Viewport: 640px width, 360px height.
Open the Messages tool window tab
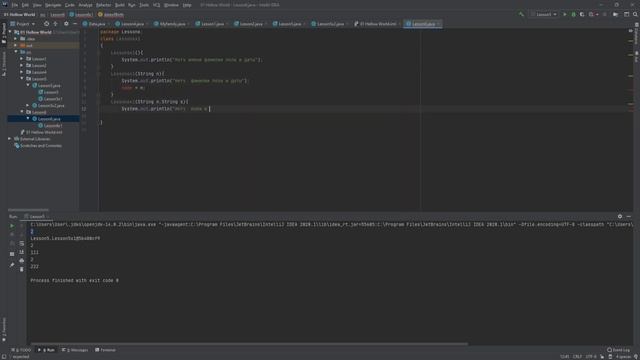tap(75, 350)
